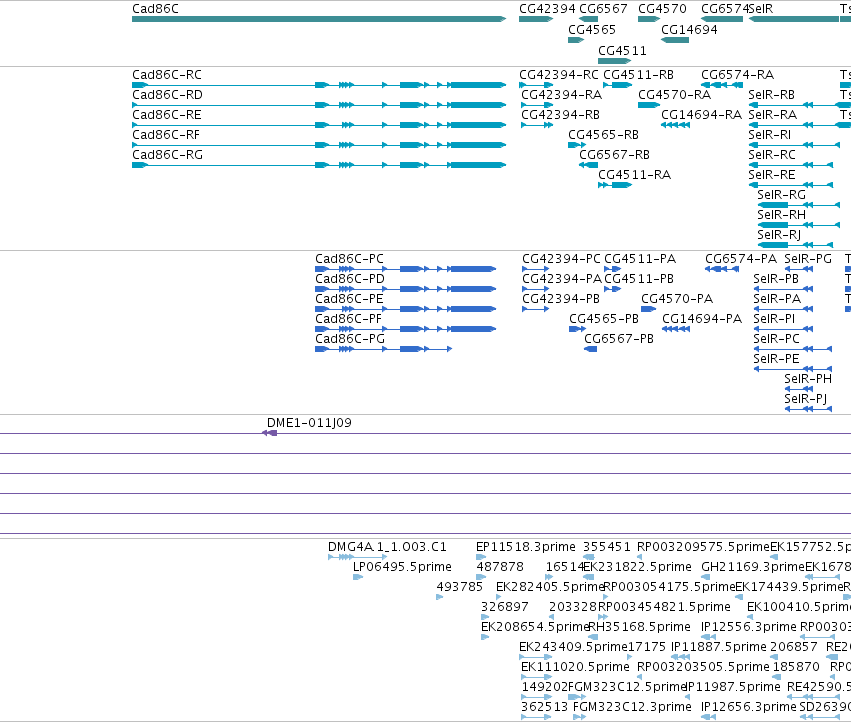
Task: Click protein Cad86C-PD label
Action: [350, 278]
